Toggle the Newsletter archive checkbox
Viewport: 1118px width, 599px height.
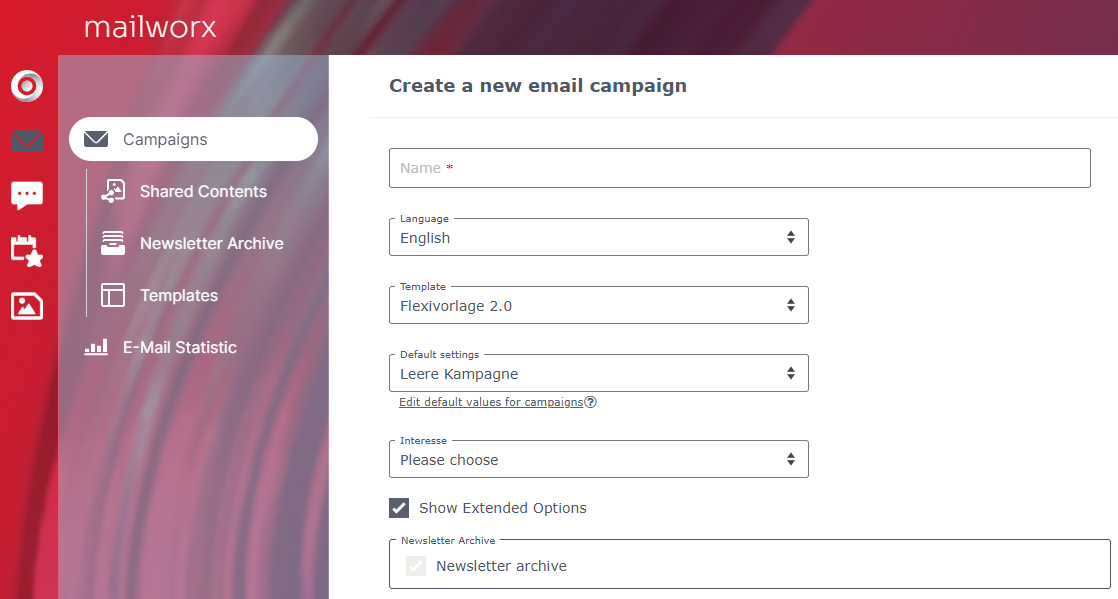point(416,566)
